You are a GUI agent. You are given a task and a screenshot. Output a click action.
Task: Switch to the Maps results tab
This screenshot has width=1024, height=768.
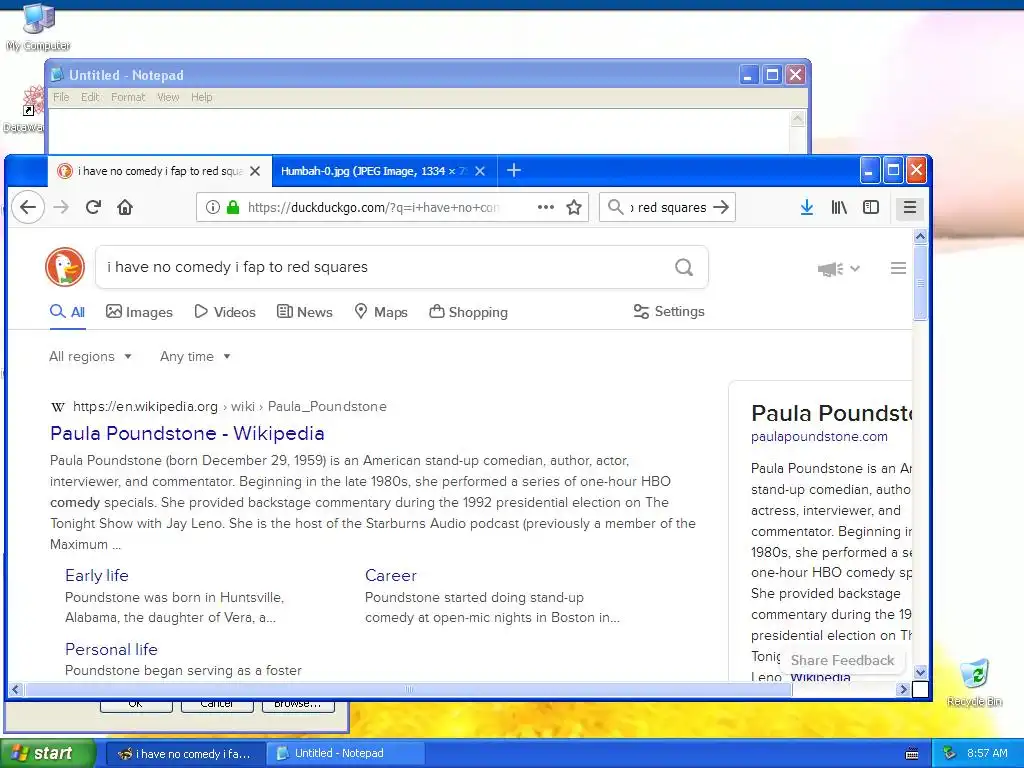[381, 312]
